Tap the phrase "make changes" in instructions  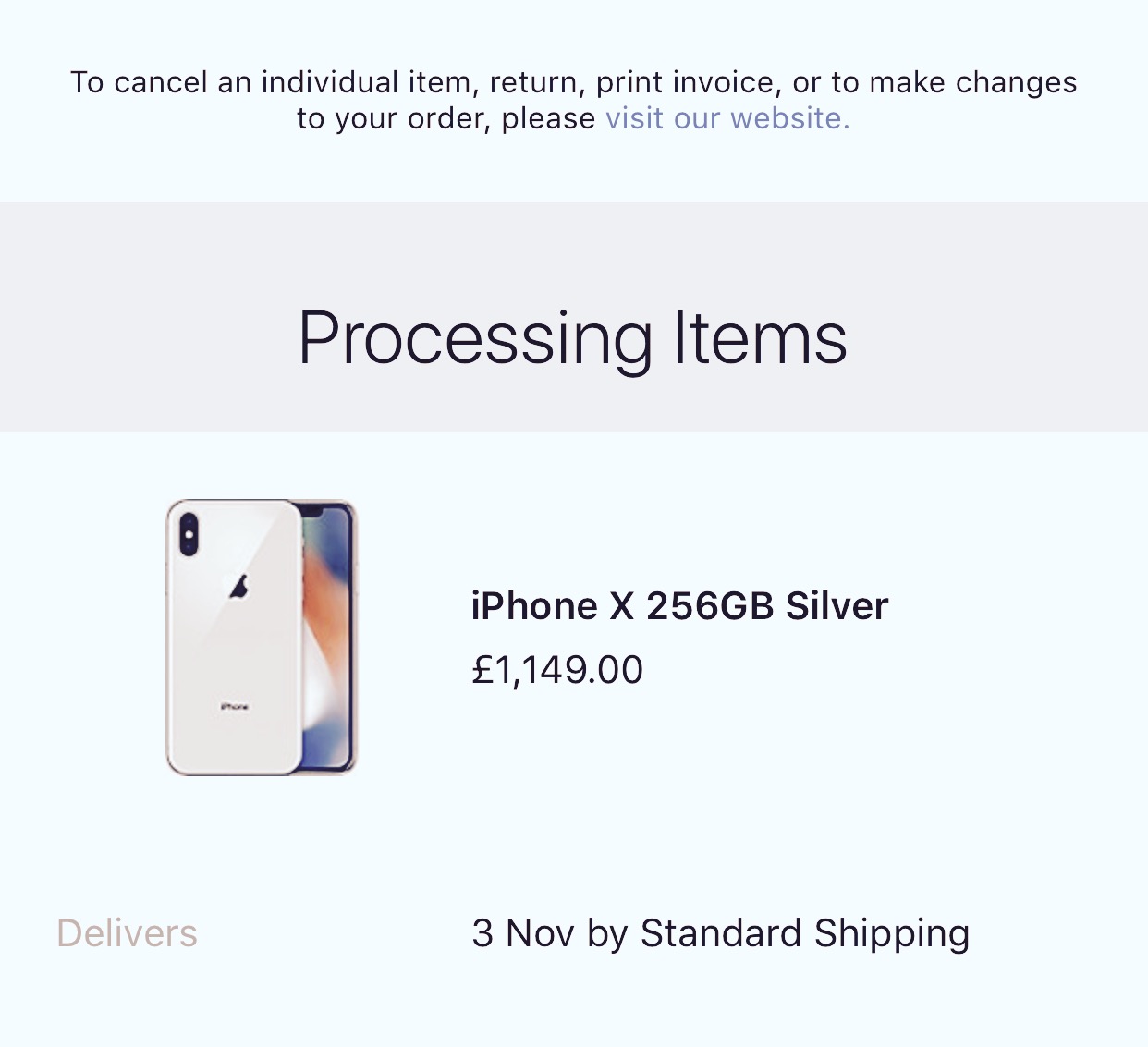(x=973, y=83)
